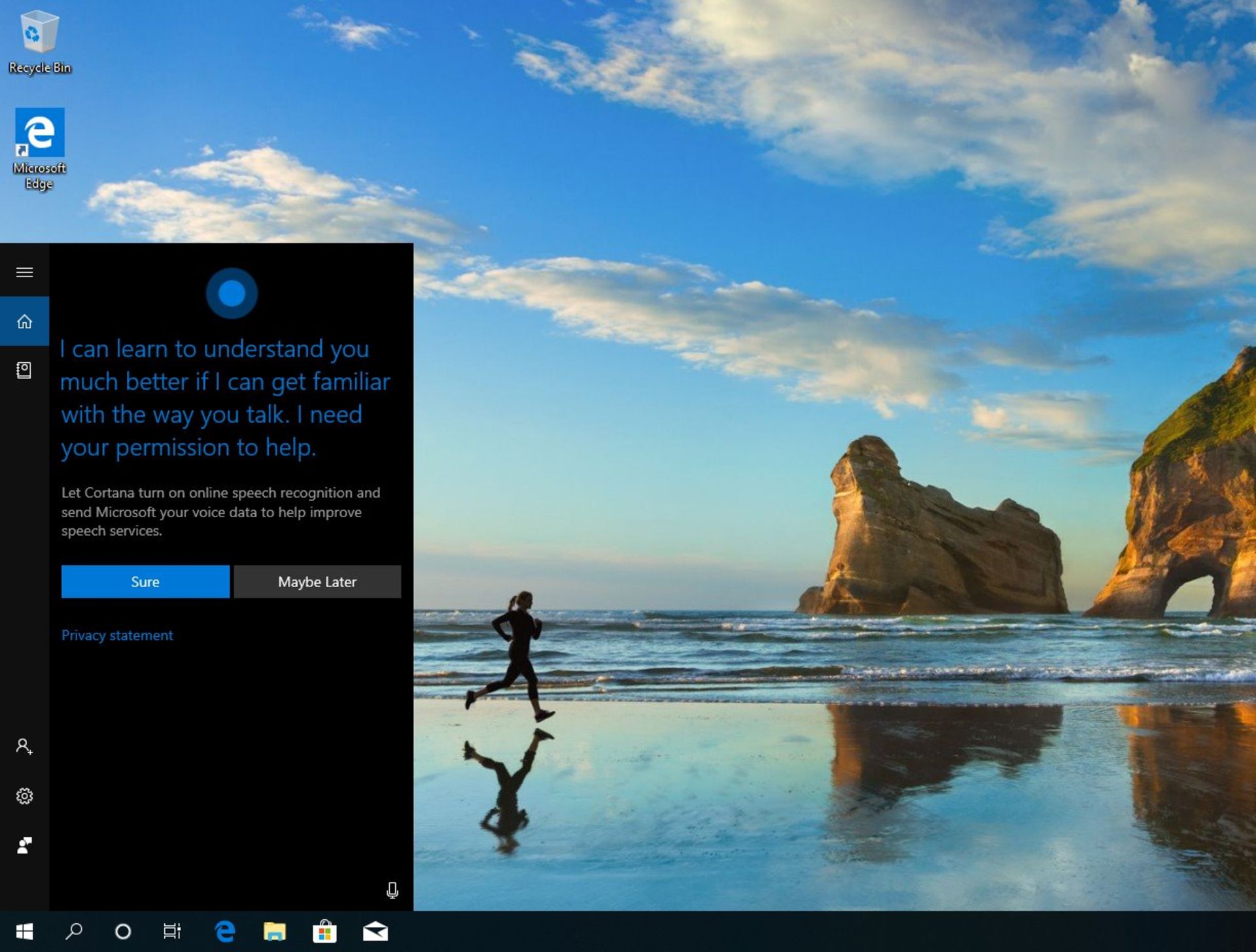Click the add account sign-in icon
Viewport: 1256px width, 952px height.
25,746
